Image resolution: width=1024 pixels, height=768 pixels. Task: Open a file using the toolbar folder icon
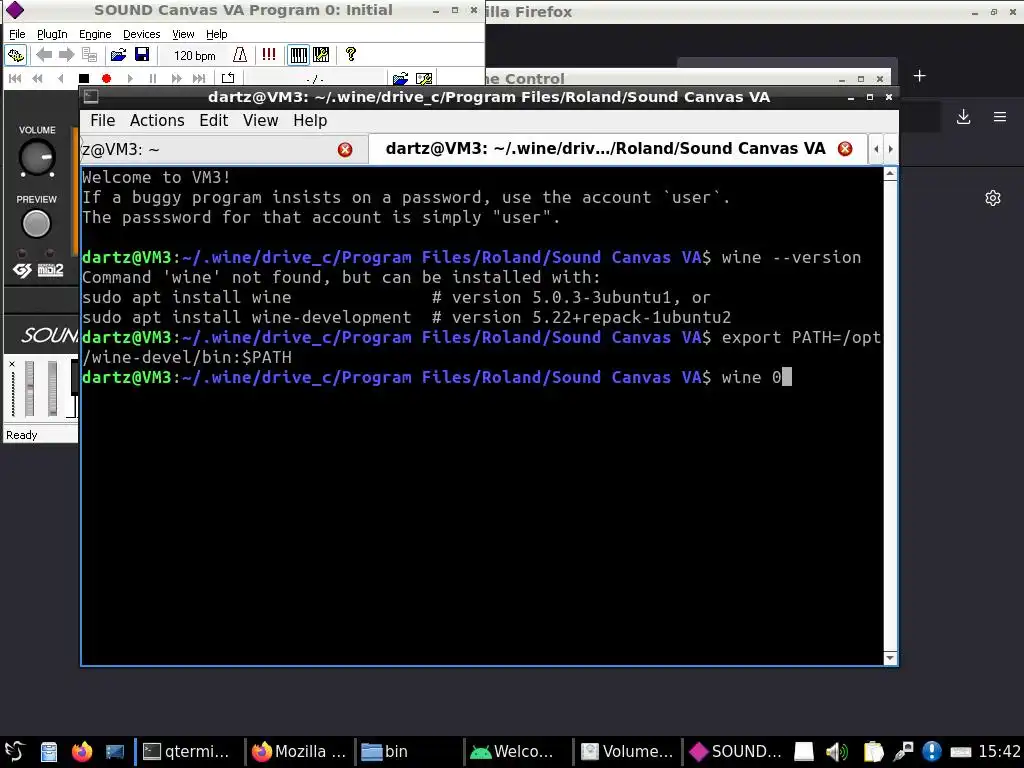point(118,55)
